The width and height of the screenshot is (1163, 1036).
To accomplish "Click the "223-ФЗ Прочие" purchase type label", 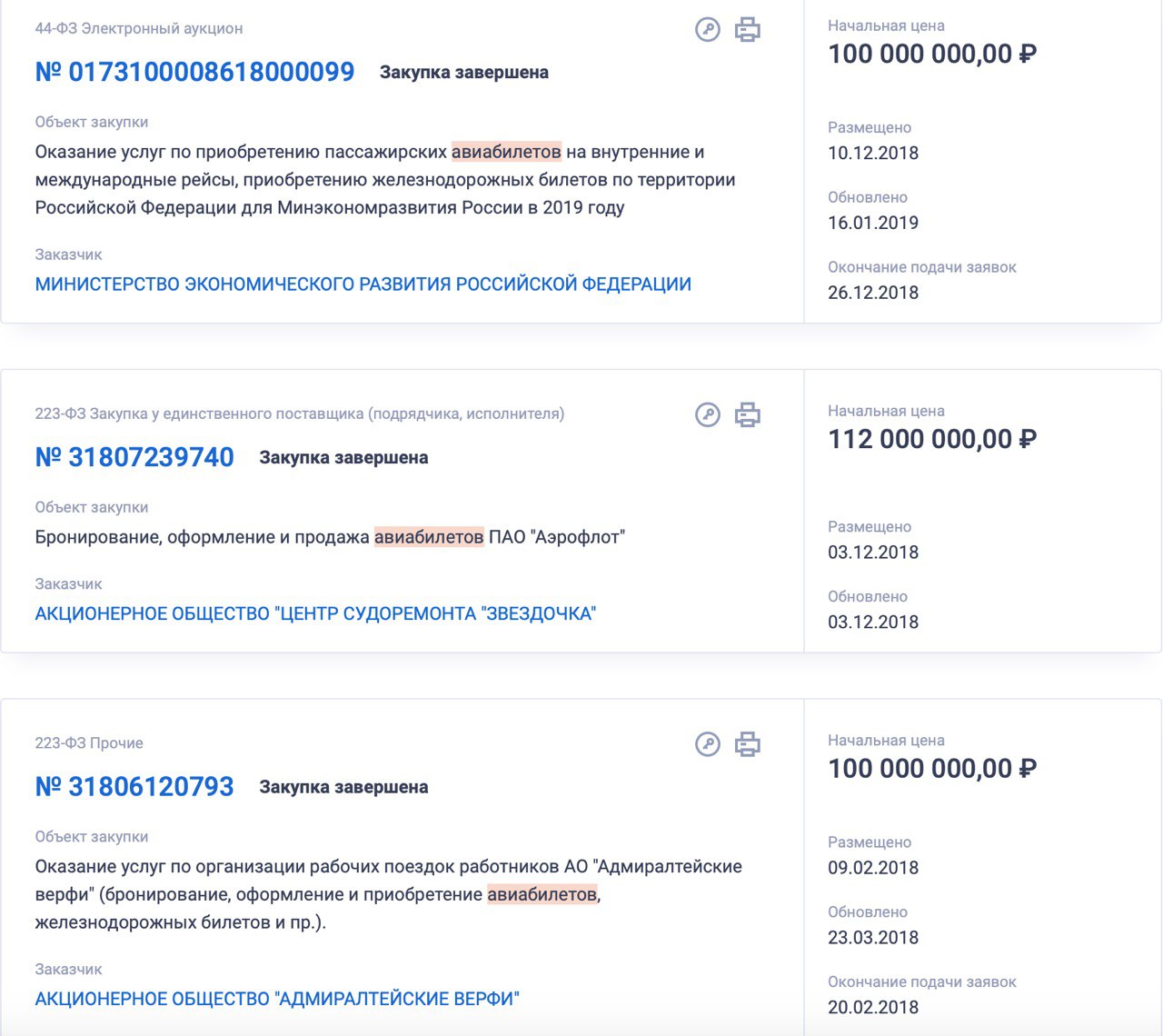I will coord(89,743).
